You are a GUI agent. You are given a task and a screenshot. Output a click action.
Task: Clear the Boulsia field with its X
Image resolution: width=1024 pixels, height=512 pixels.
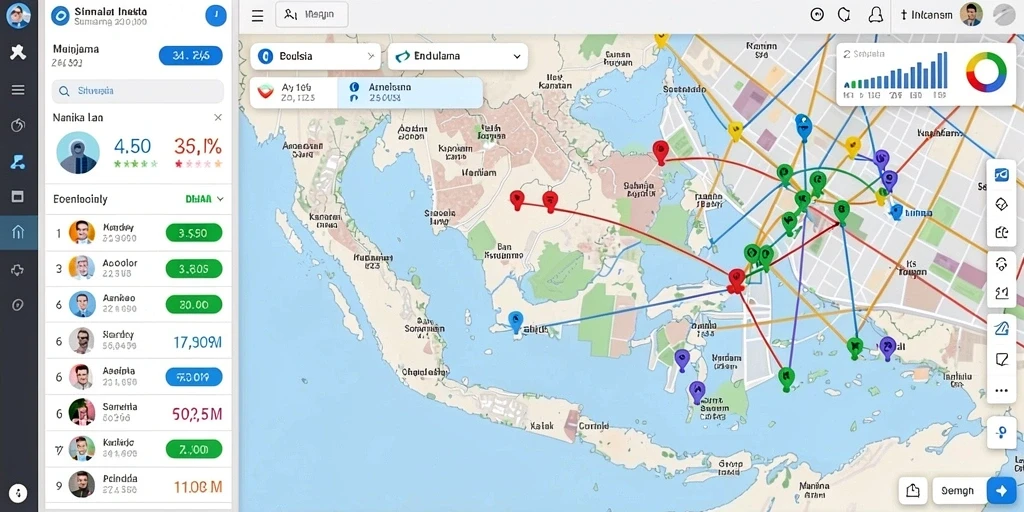[x=371, y=56]
